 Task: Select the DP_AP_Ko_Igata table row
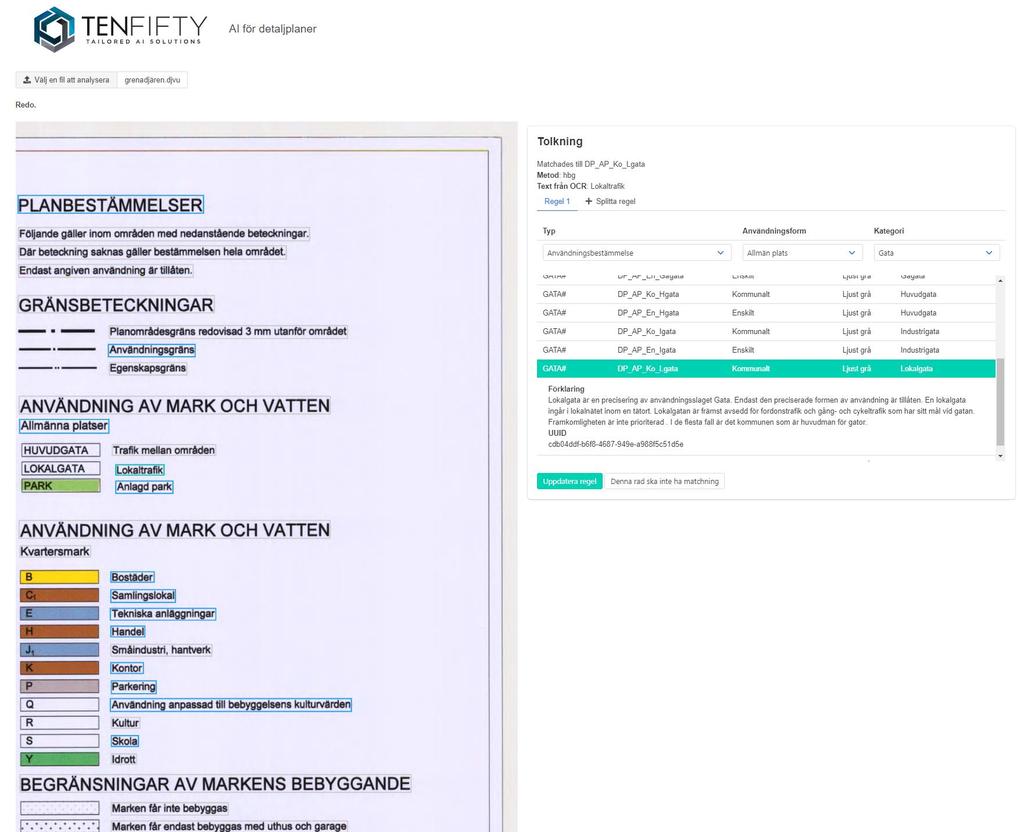[766, 332]
